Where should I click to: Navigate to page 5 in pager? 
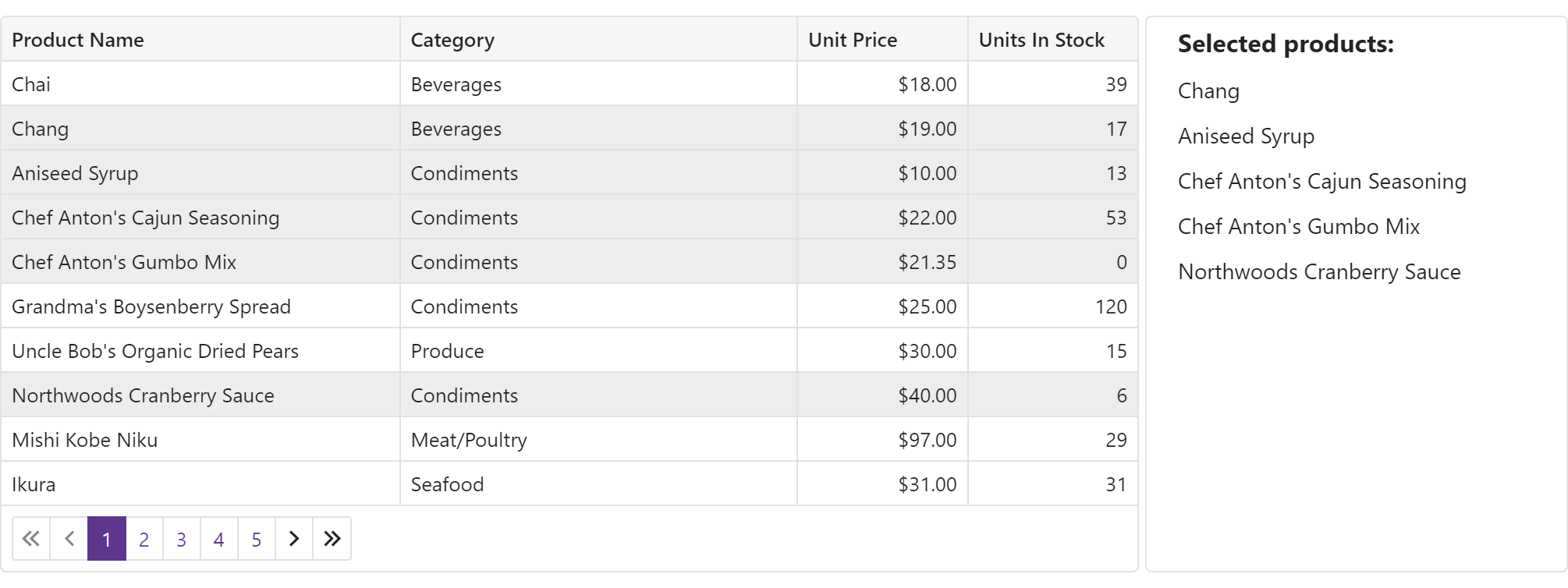pyautogui.click(x=257, y=539)
